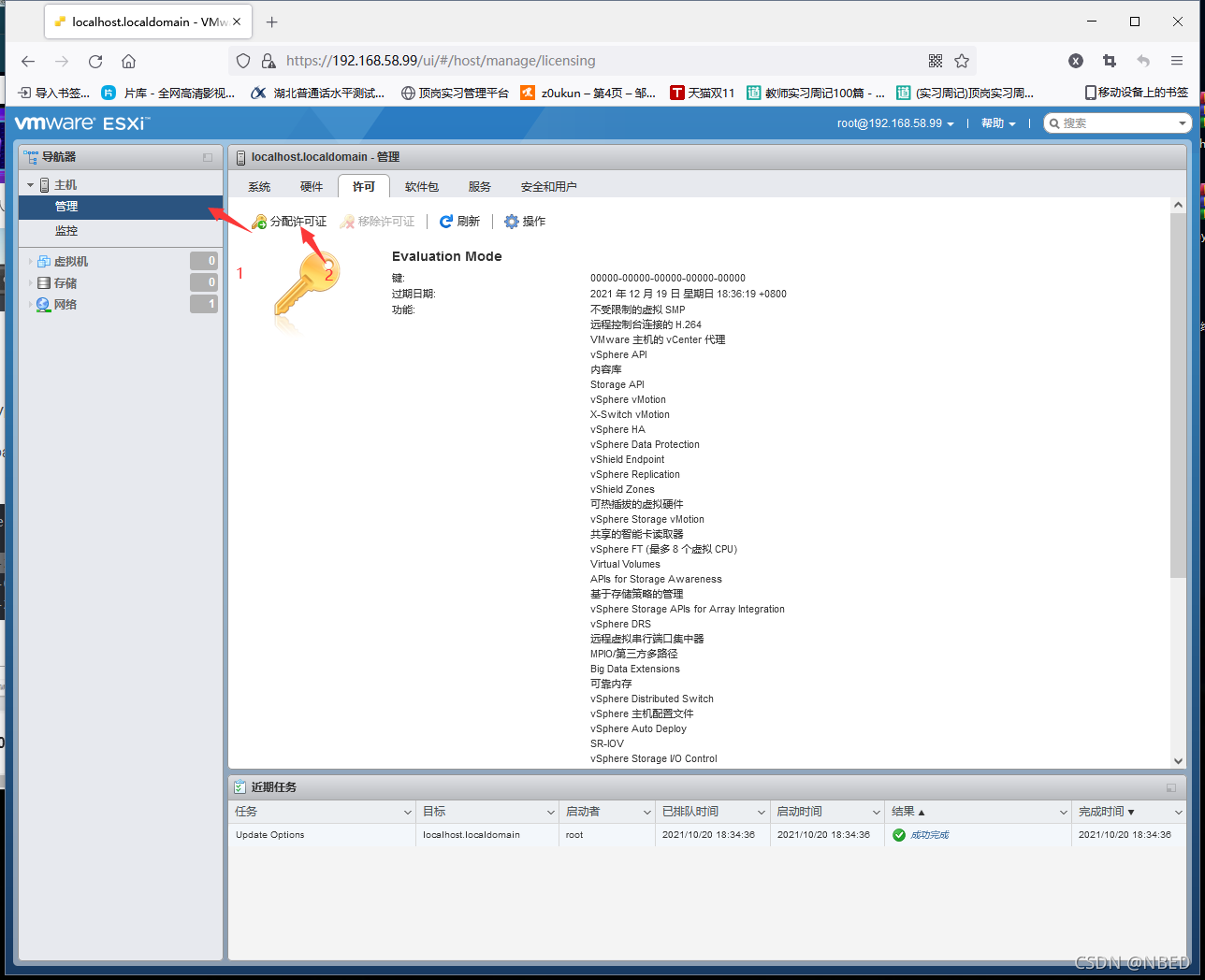Click the undo arrow toolbar icon
This screenshot has height=980, width=1205.
click(x=1143, y=61)
